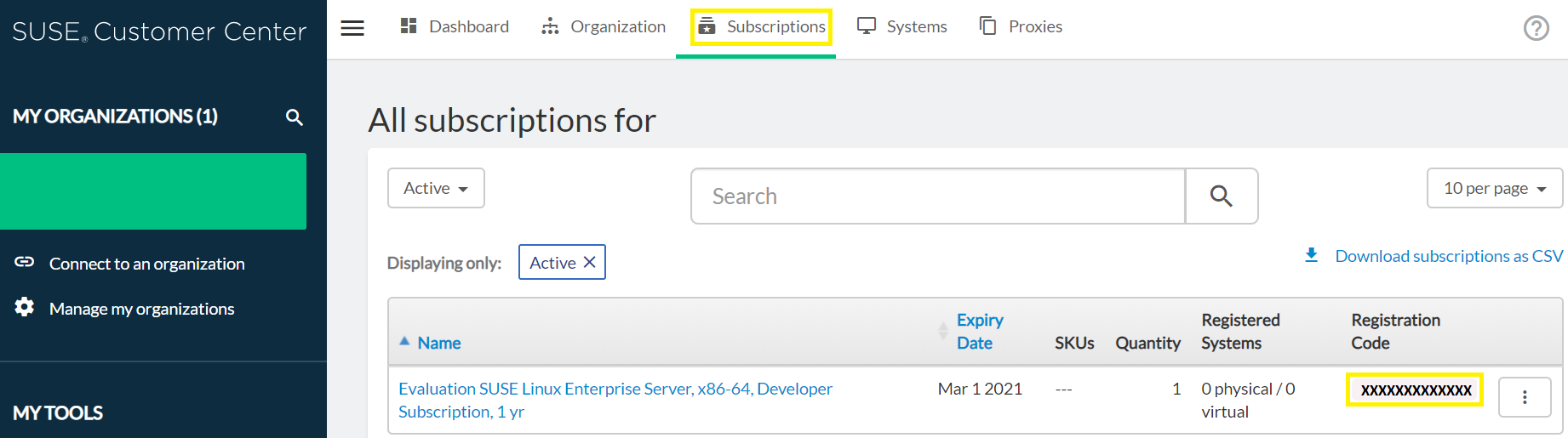The image size is (1568, 438).
Task: Open the three-dot actions menu for subscription
Action: (1525, 397)
